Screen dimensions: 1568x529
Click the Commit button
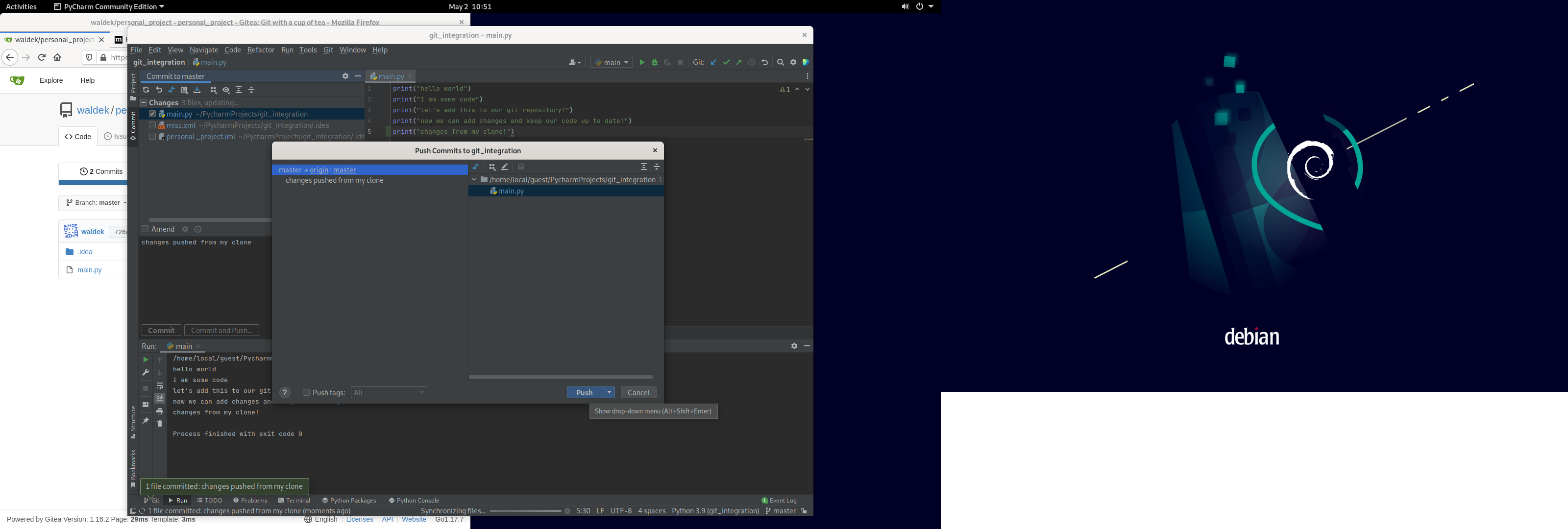point(161,331)
